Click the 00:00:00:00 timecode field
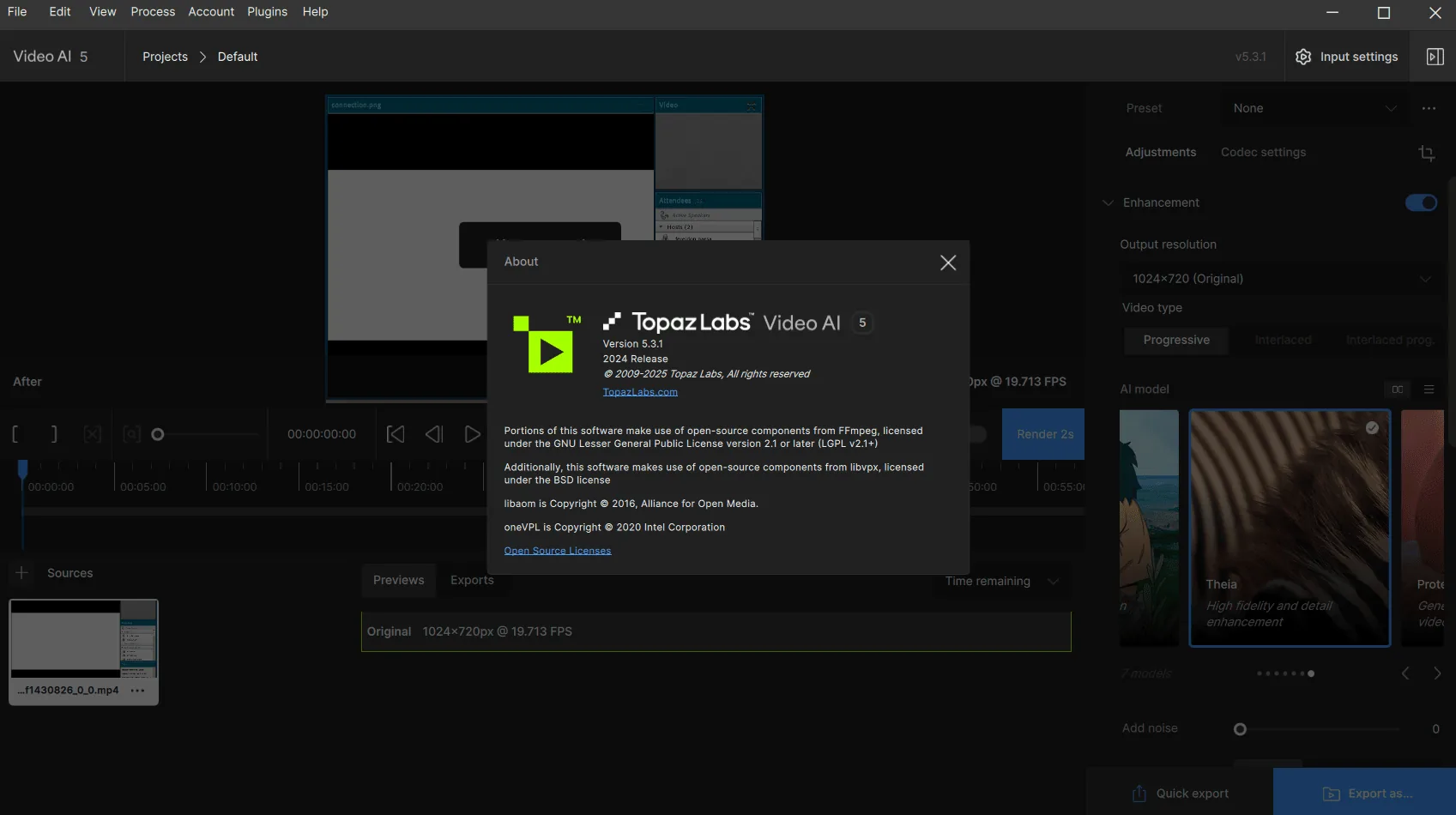The image size is (1456, 815). (322, 434)
